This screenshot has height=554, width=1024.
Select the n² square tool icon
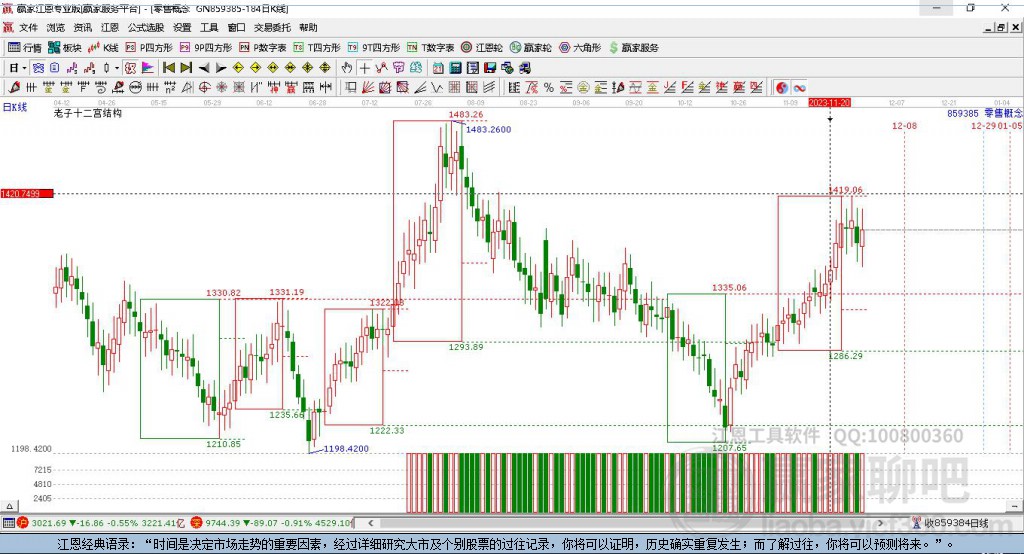pos(170,88)
